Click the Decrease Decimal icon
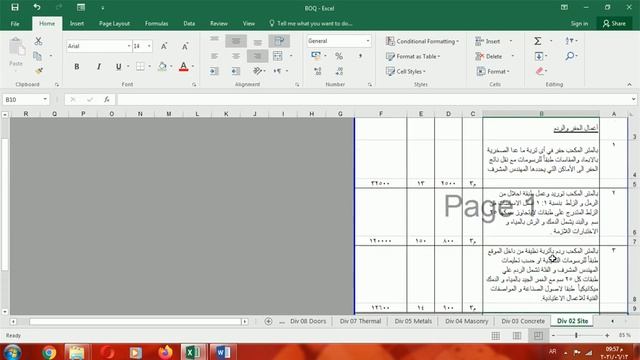 [x=339, y=71]
